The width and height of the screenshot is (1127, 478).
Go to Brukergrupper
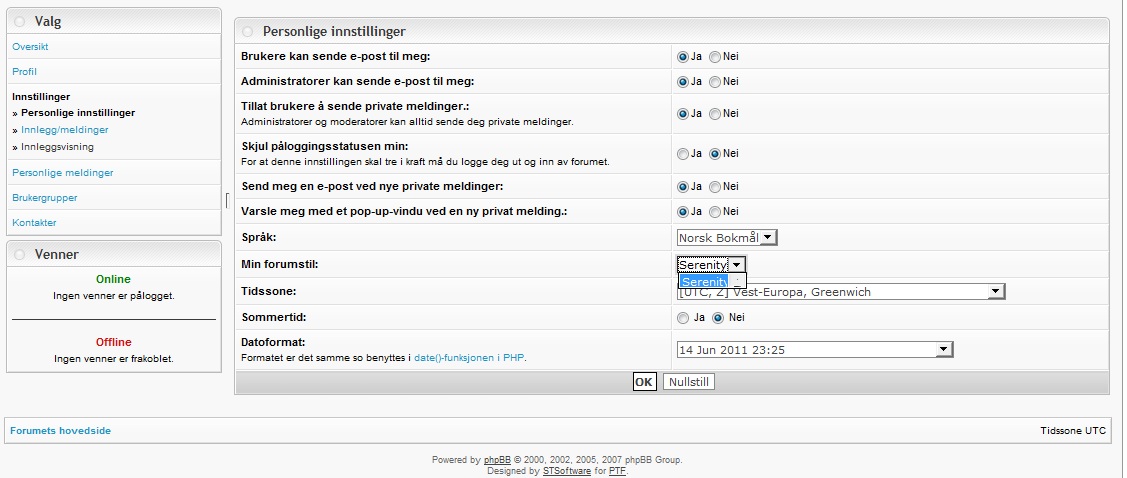(44, 198)
